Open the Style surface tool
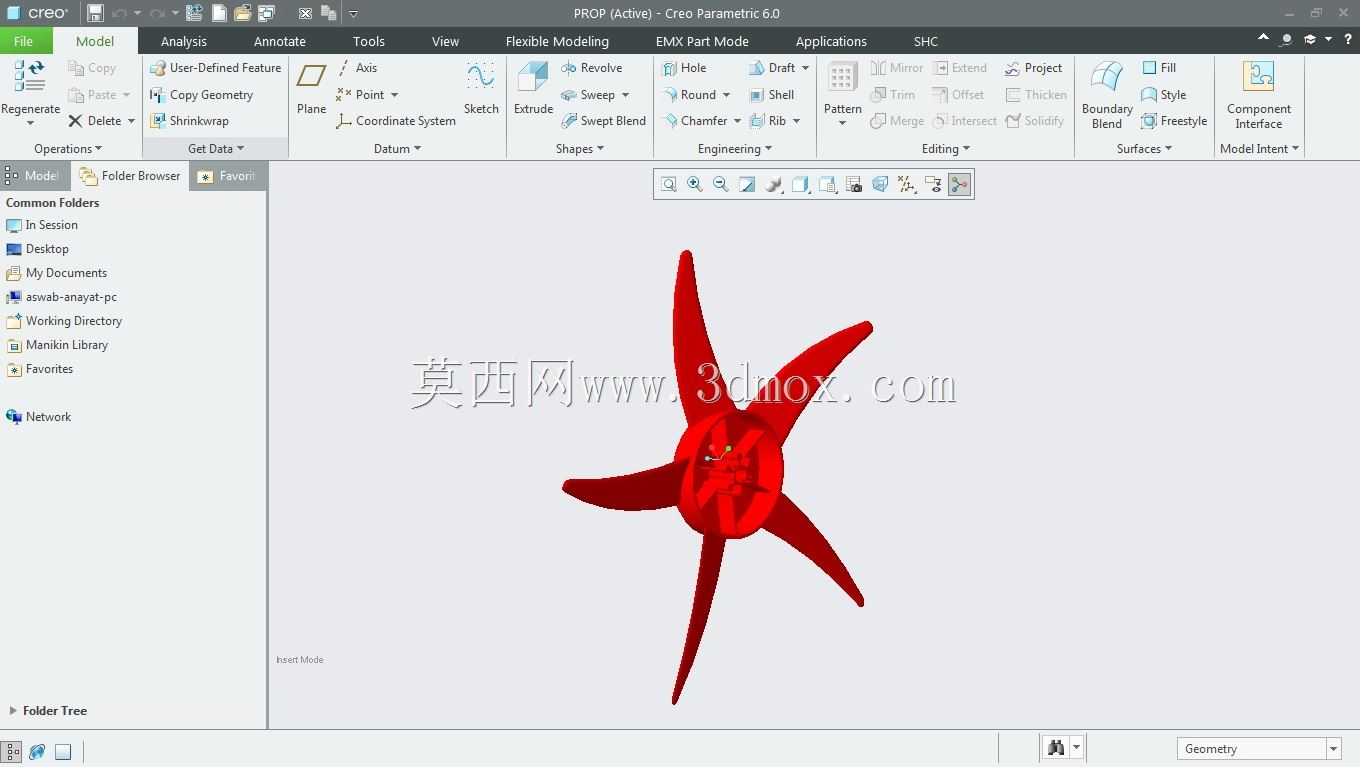The image size is (1366, 768). click(1164, 95)
